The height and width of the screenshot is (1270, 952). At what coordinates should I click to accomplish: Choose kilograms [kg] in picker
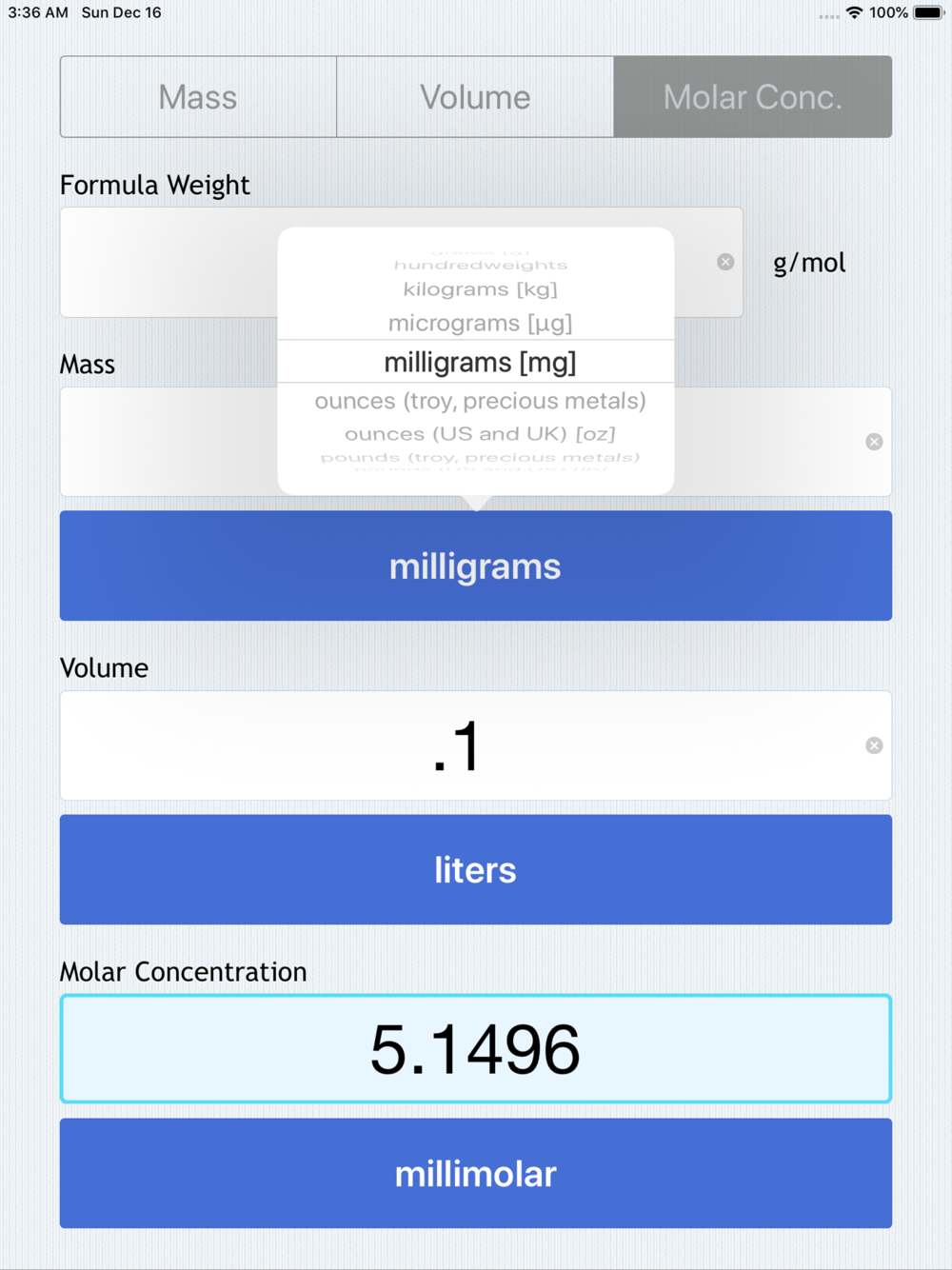(480, 289)
